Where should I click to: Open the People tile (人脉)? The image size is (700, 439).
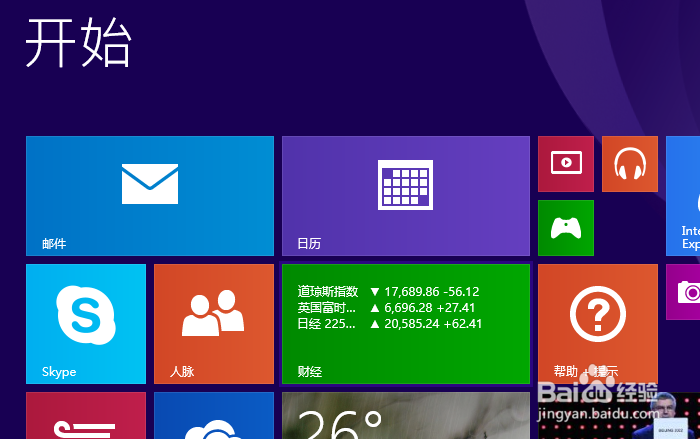(214, 324)
